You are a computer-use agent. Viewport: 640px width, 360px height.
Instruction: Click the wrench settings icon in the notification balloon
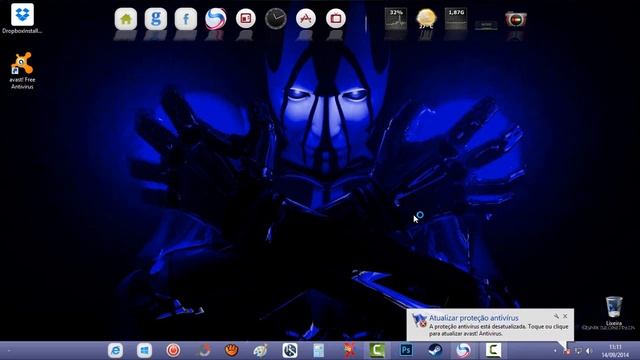point(556,316)
